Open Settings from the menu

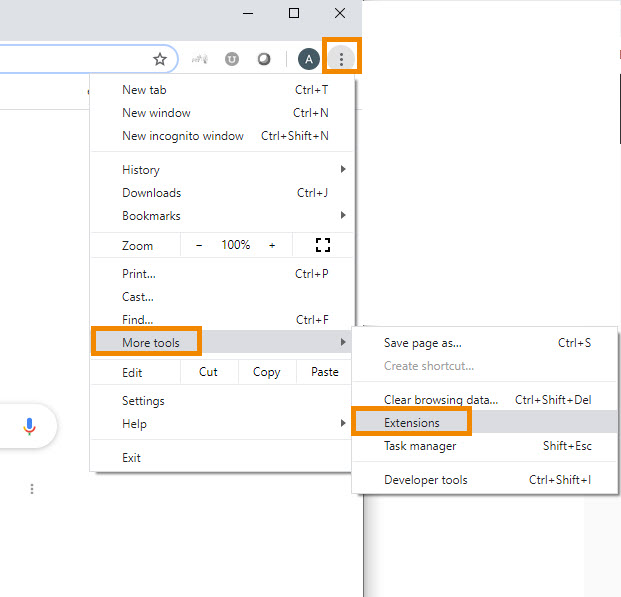(x=143, y=401)
